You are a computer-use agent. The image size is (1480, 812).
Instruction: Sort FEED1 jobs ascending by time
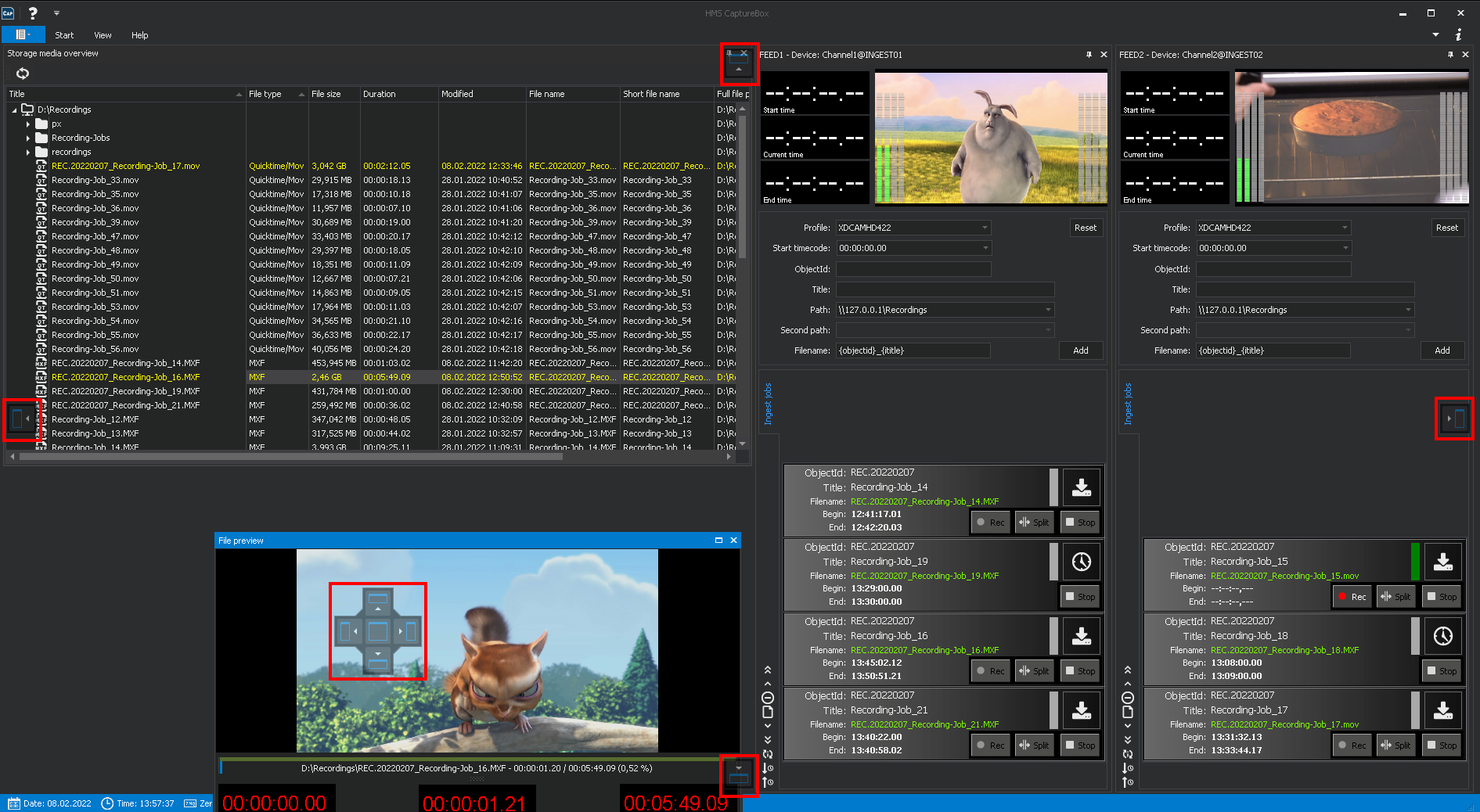(x=768, y=782)
